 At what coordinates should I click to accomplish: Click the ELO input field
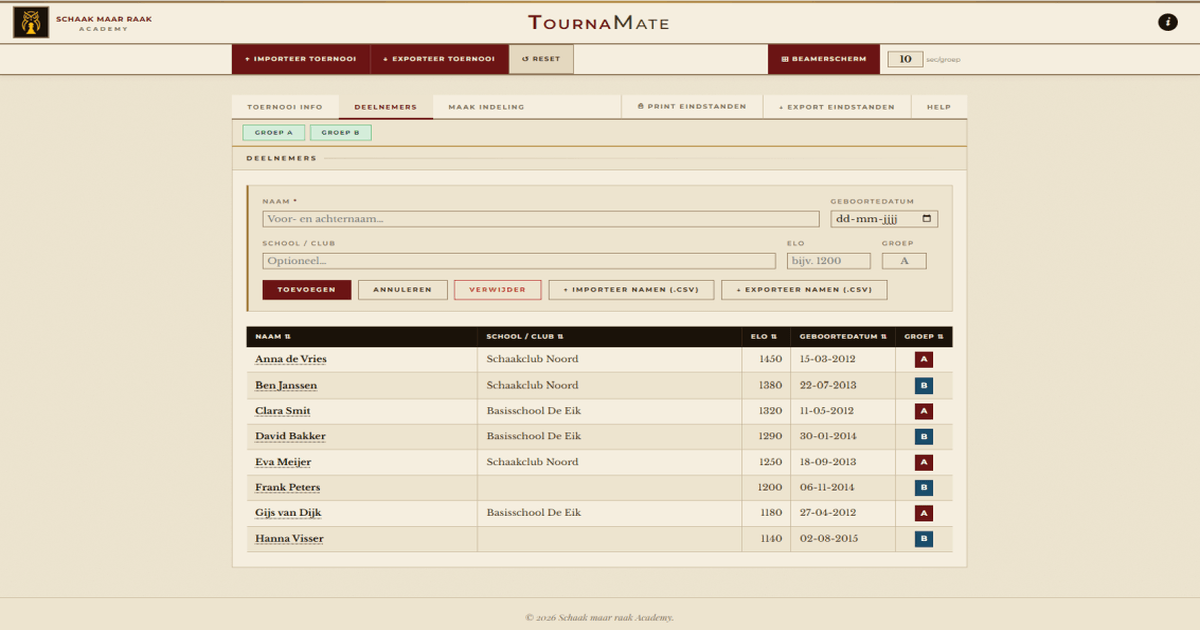[x=828, y=261]
